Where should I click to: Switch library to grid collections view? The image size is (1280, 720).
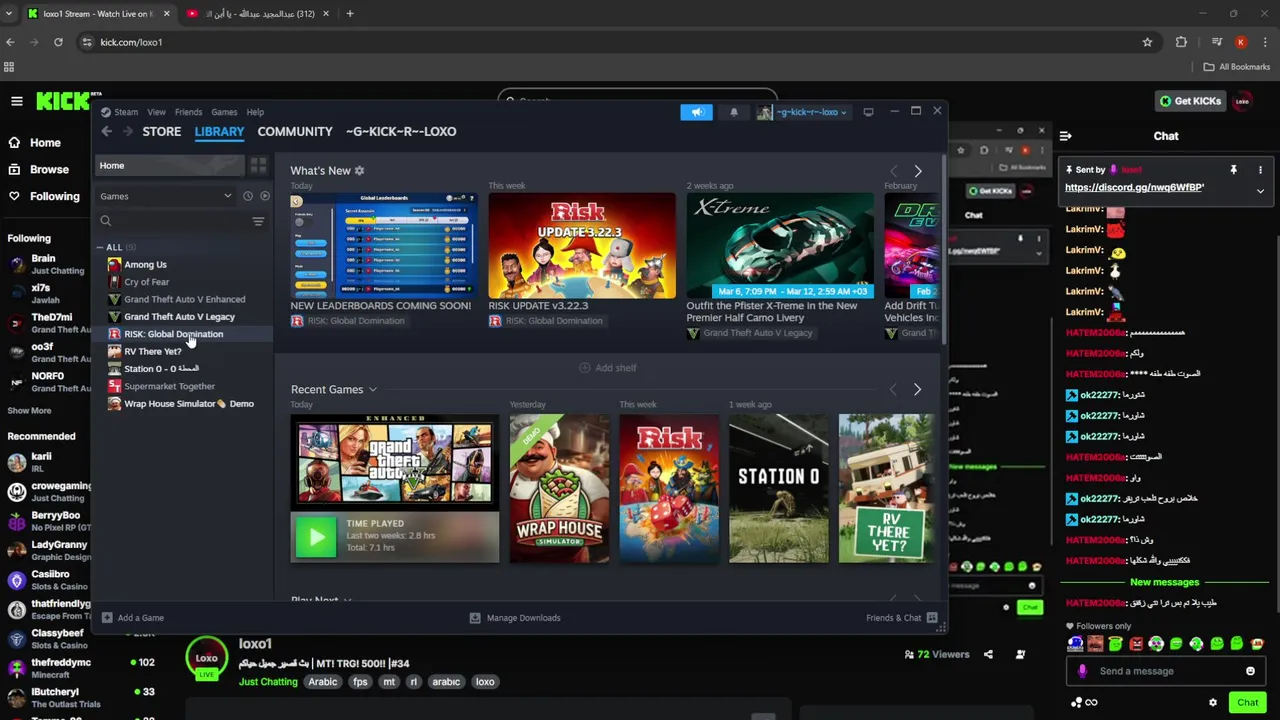tap(258, 165)
